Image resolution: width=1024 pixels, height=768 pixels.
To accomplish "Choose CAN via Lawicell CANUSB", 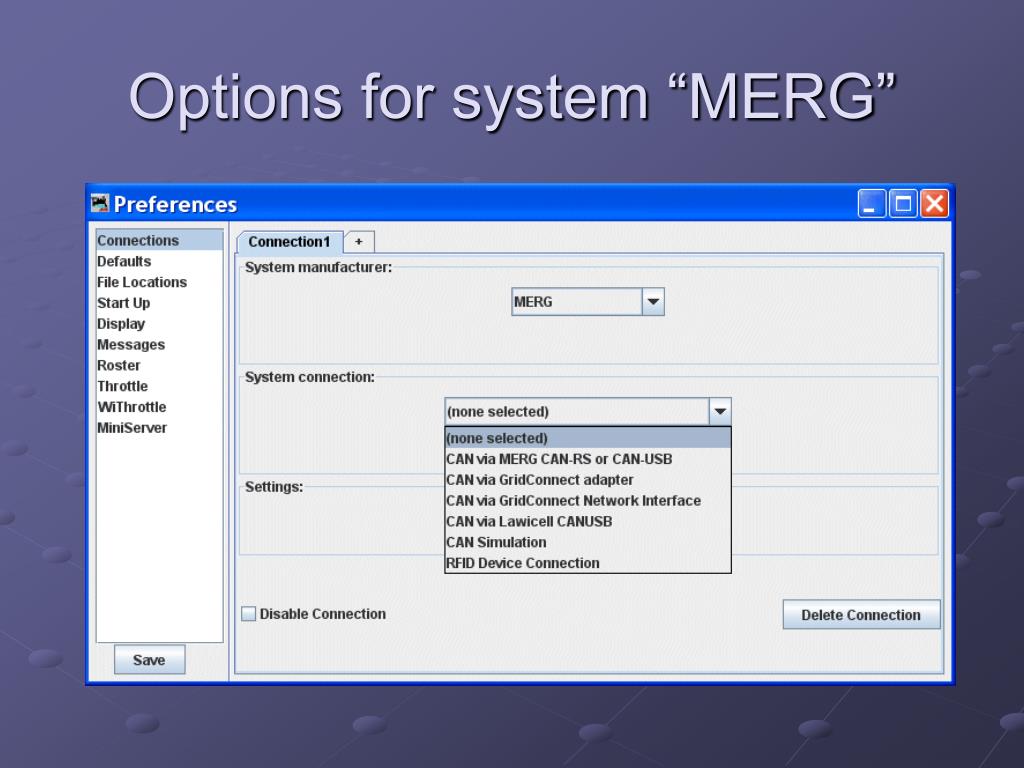I will tap(588, 522).
